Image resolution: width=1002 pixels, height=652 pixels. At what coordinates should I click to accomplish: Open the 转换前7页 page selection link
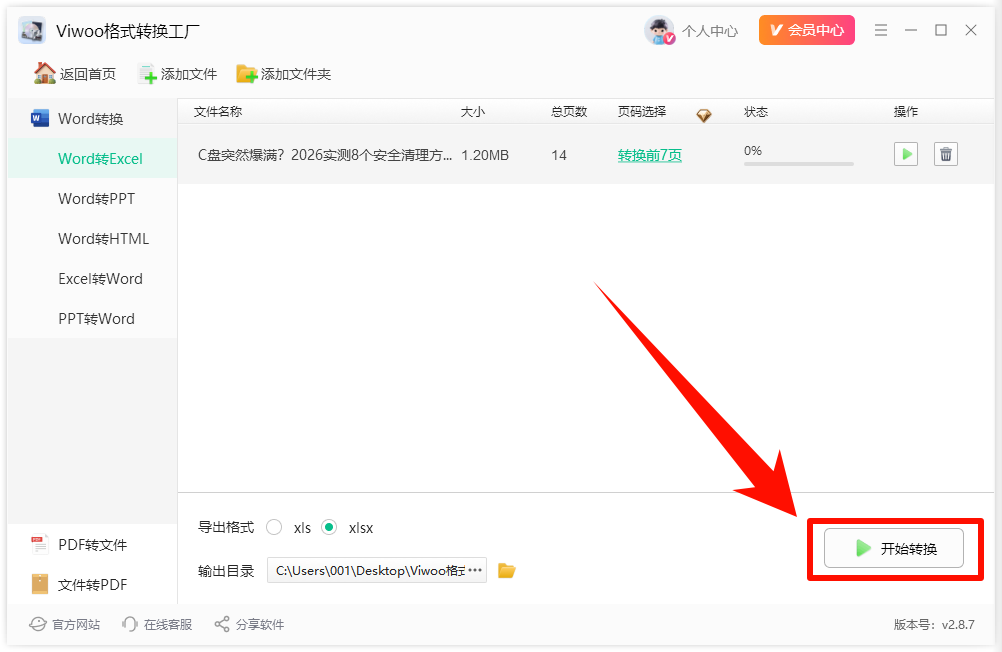pos(650,155)
